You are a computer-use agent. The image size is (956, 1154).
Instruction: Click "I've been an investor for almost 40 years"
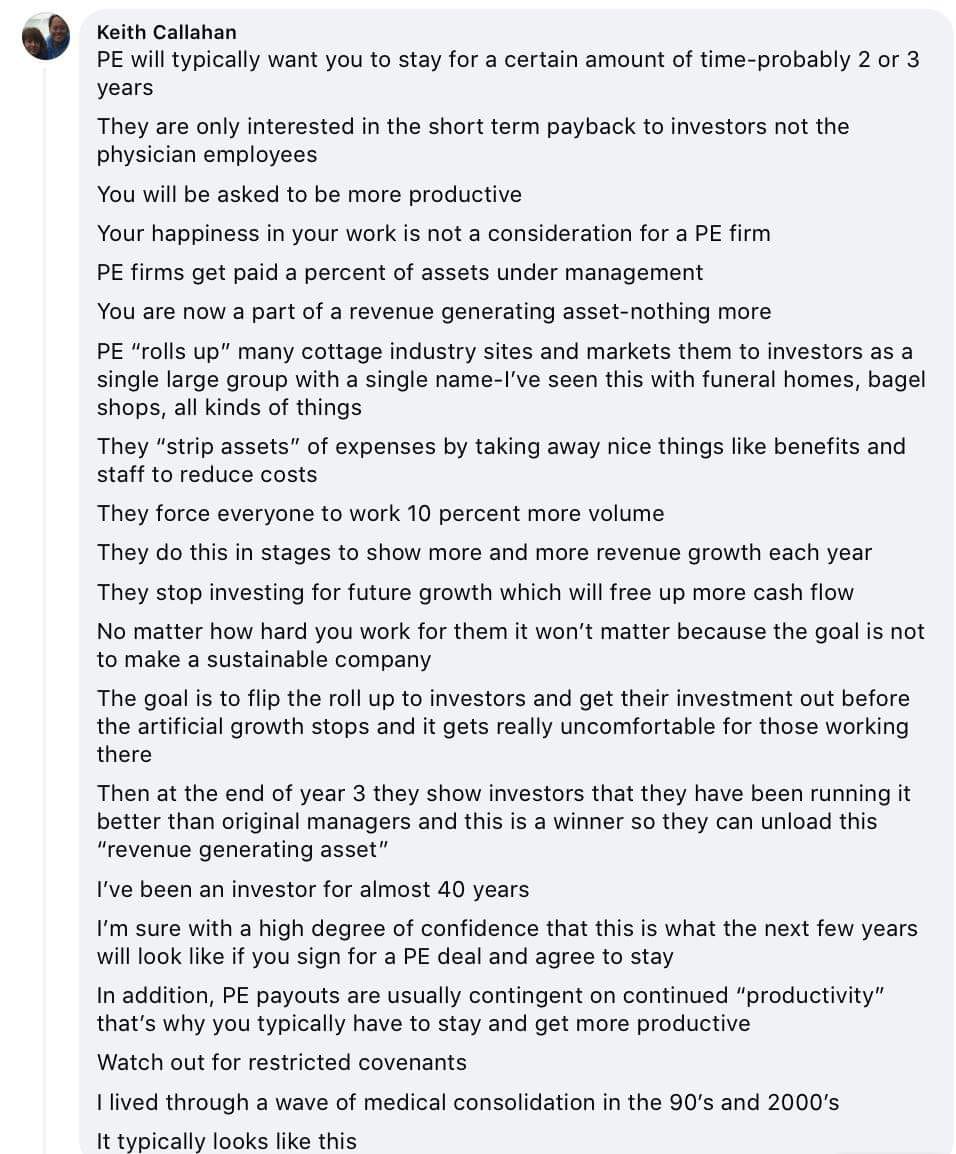[313, 889]
